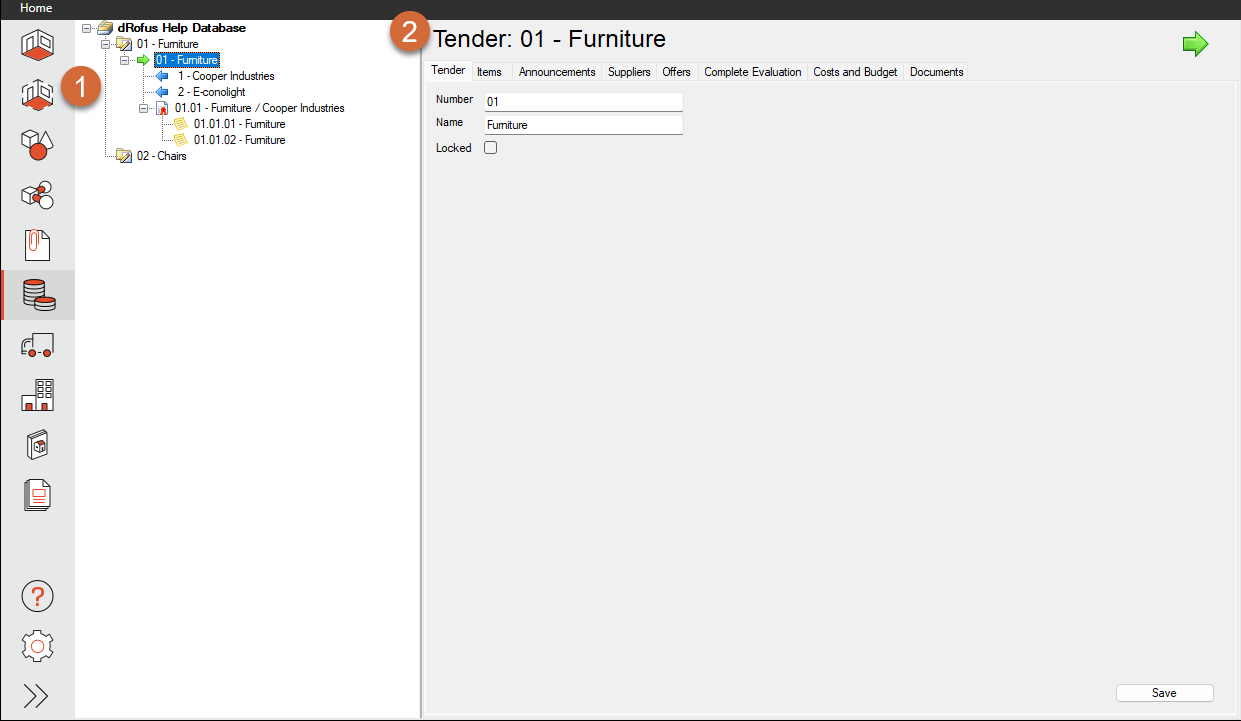Select 02 - Chairs in the tree

click(x=161, y=156)
